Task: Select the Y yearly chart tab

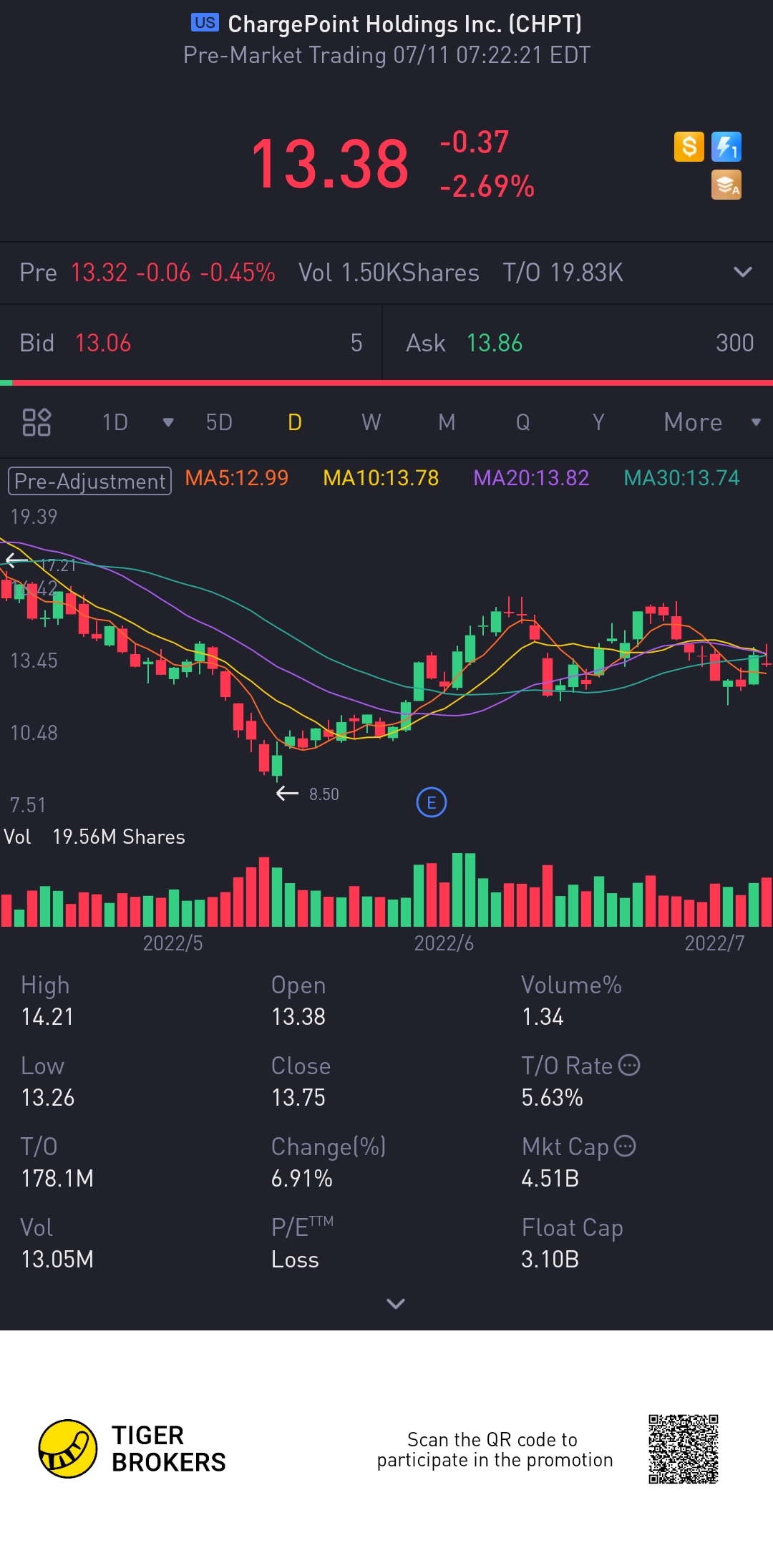Action: [x=599, y=422]
